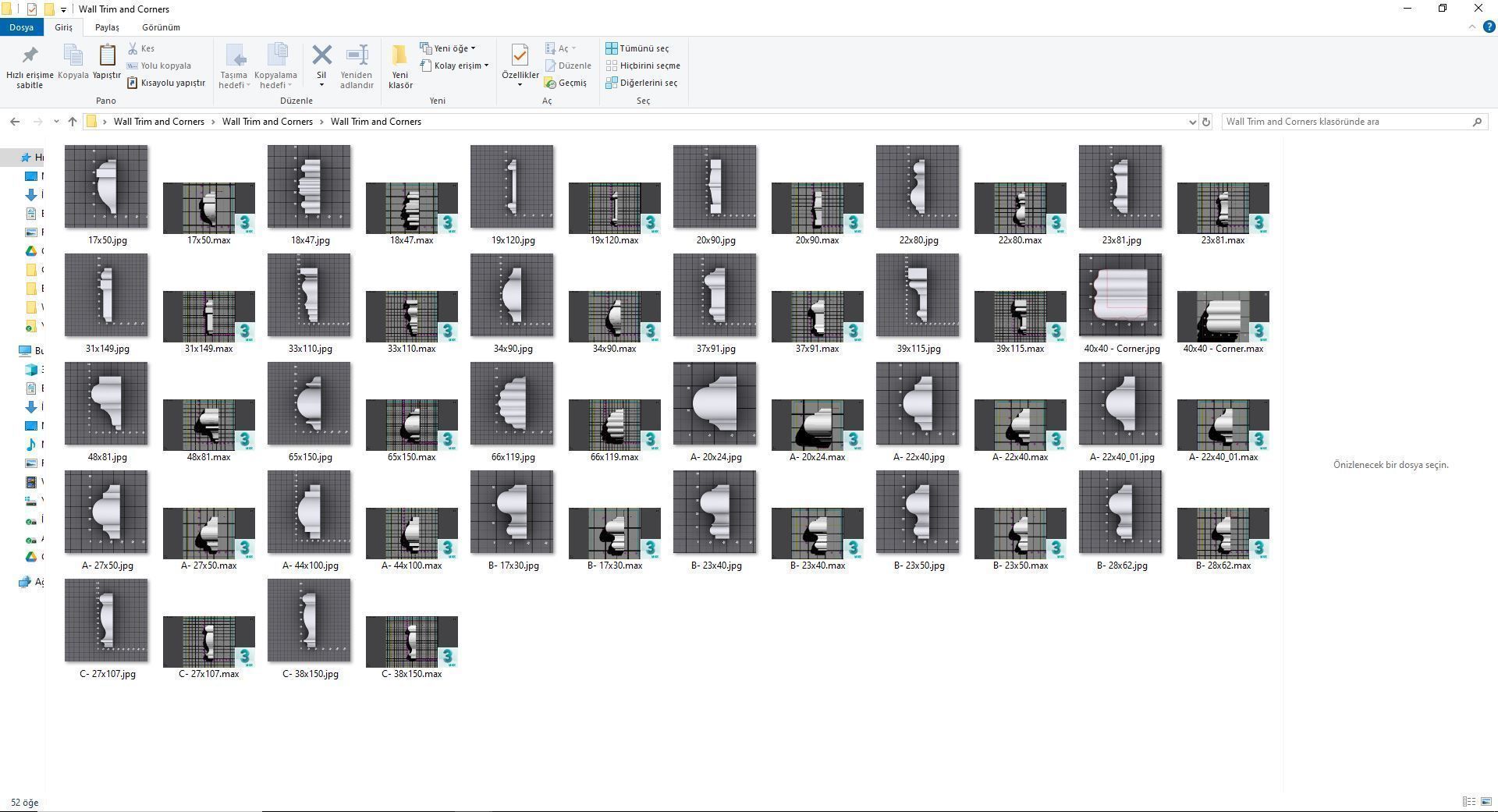
Task: Click Yolu kopyala in ribbon
Action: pos(159,66)
